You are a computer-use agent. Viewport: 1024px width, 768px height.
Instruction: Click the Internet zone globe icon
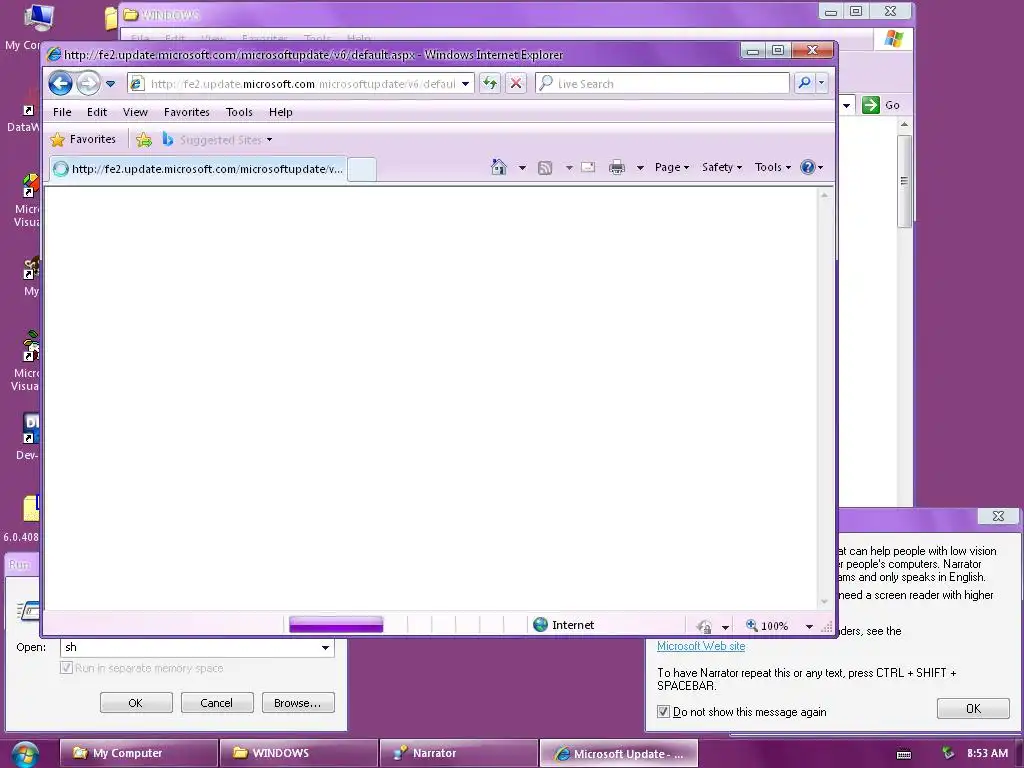[x=540, y=625]
